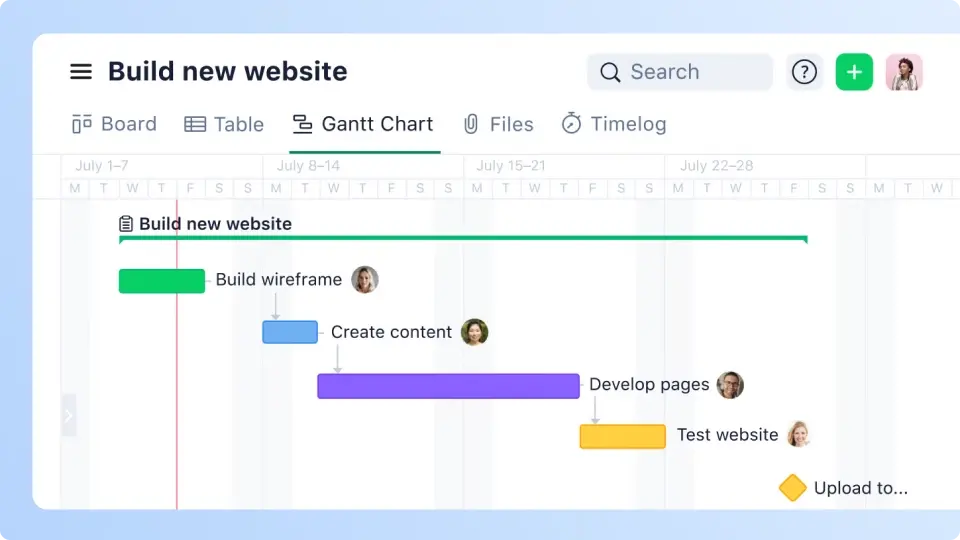Click the Upload to... milestone label
Image resolution: width=960 pixels, height=540 pixels.
860,488
